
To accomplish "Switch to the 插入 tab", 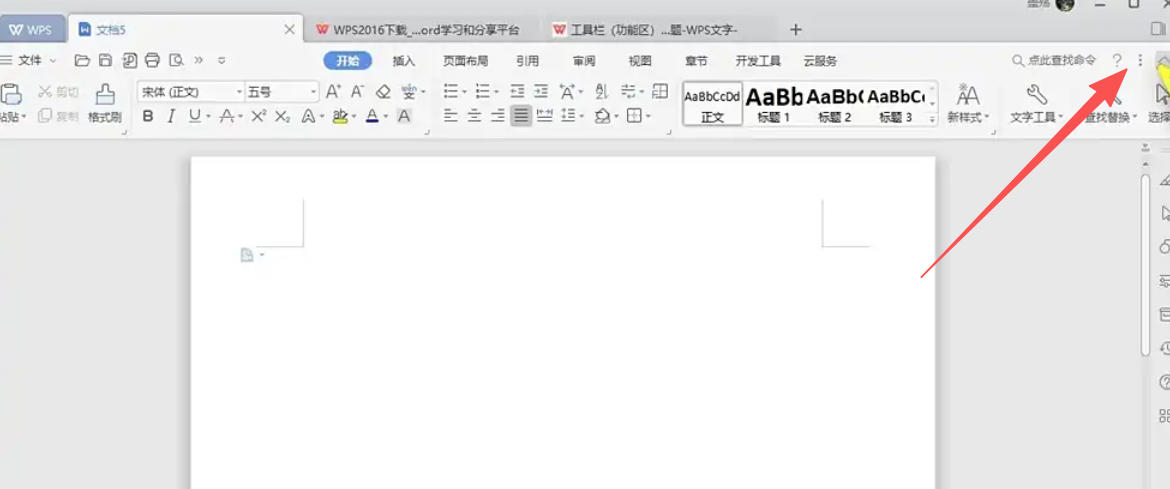I will point(404,61).
